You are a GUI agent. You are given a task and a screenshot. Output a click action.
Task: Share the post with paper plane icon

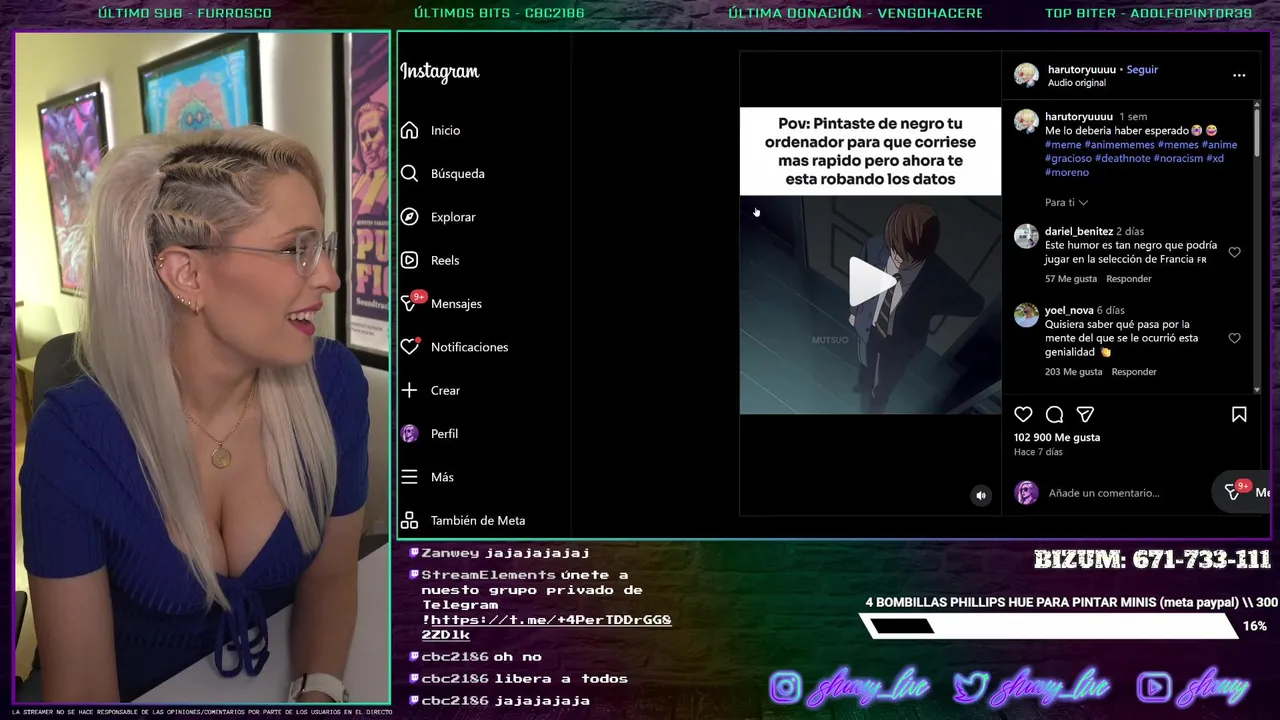click(1085, 414)
